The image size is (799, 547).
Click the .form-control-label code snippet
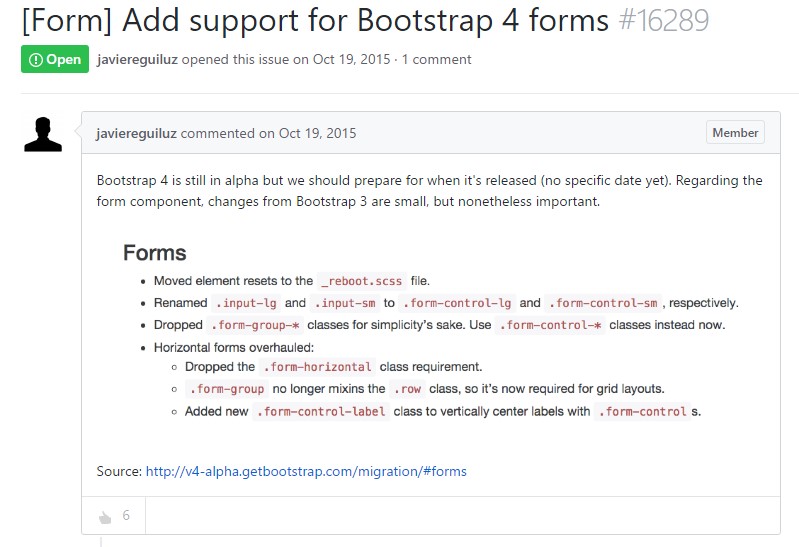[321, 411]
